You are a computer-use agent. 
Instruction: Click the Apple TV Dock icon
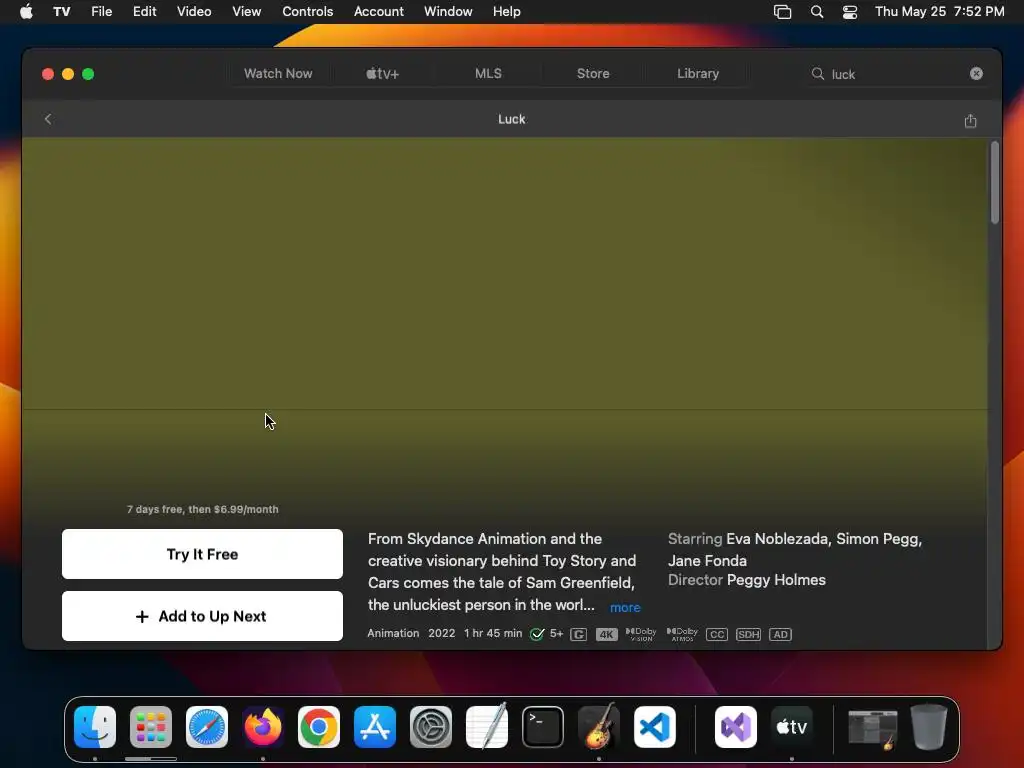pyautogui.click(x=792, y=727)
